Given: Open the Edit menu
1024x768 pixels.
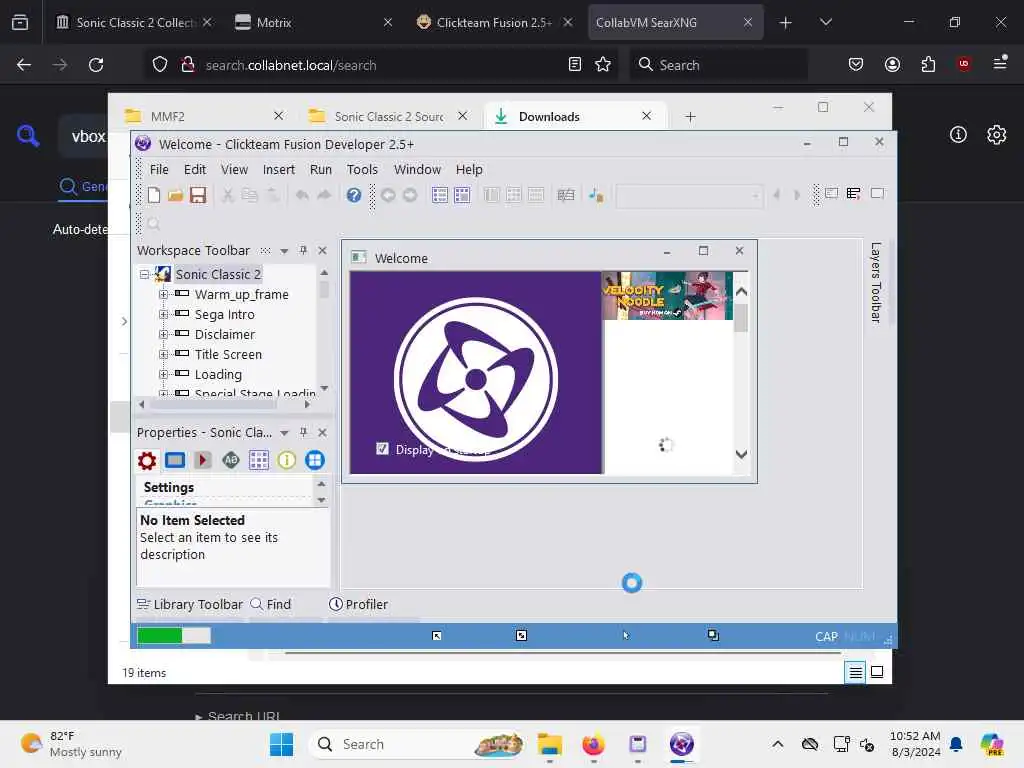Looking at the screenshot, I should click(x=195, y=169).
